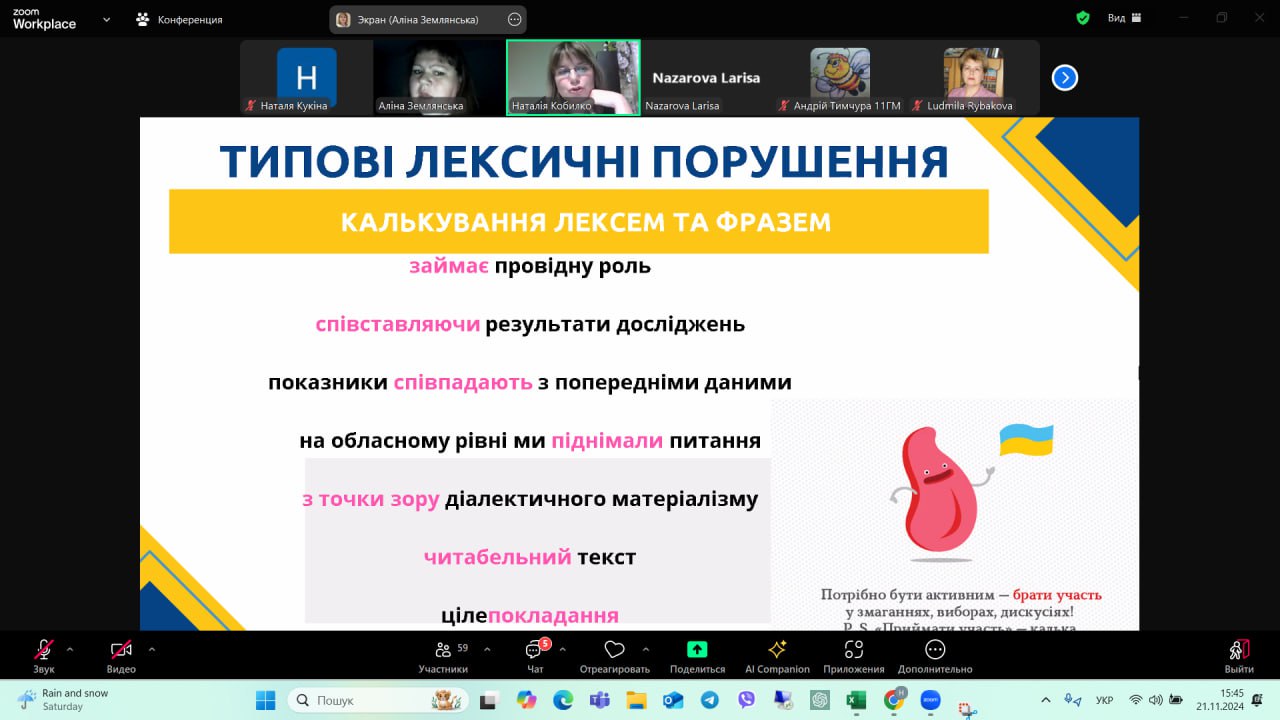Show hidden system tray icons

click(x=1046, y=700)
